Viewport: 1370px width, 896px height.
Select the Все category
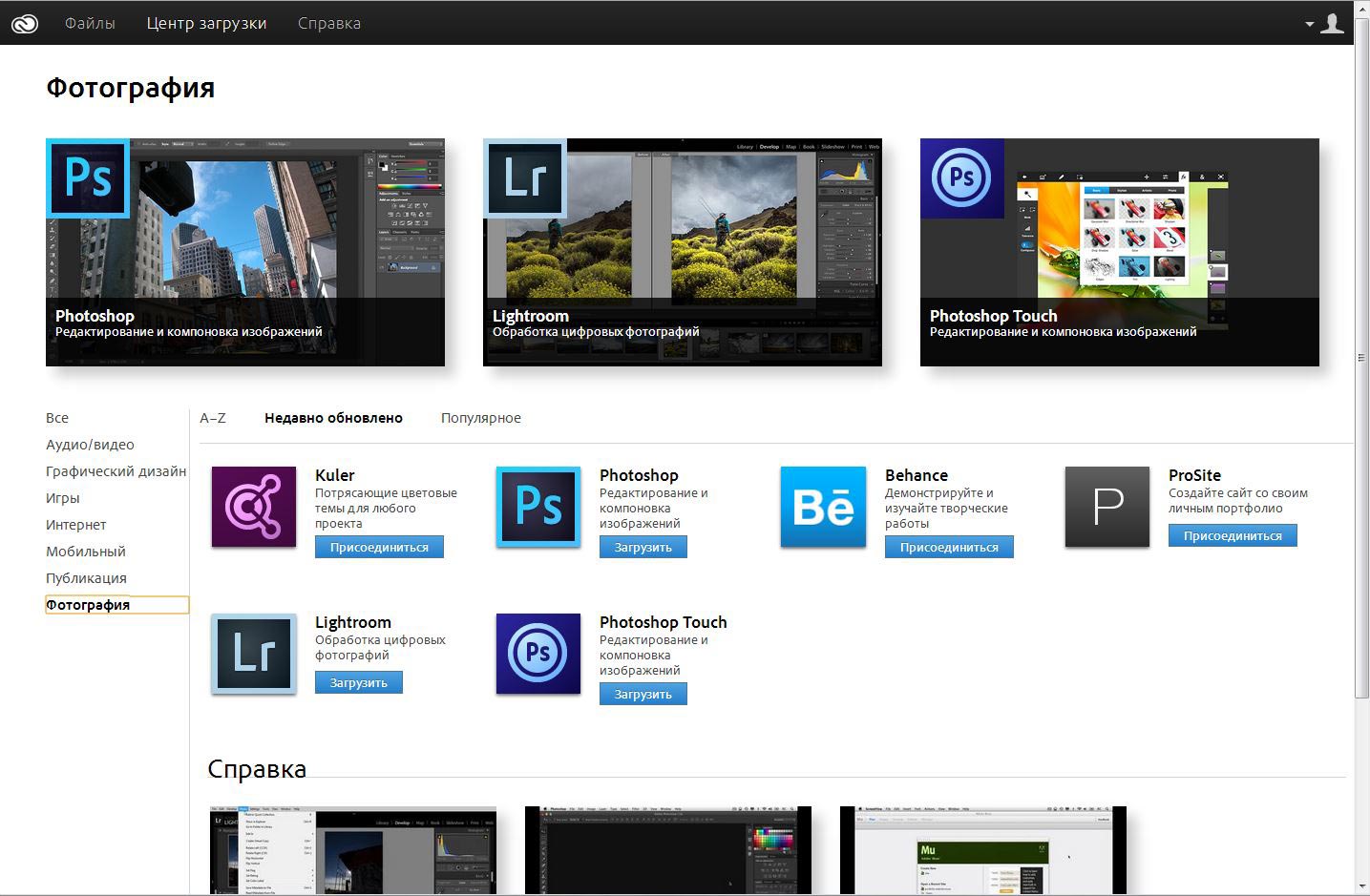point(57,418)
